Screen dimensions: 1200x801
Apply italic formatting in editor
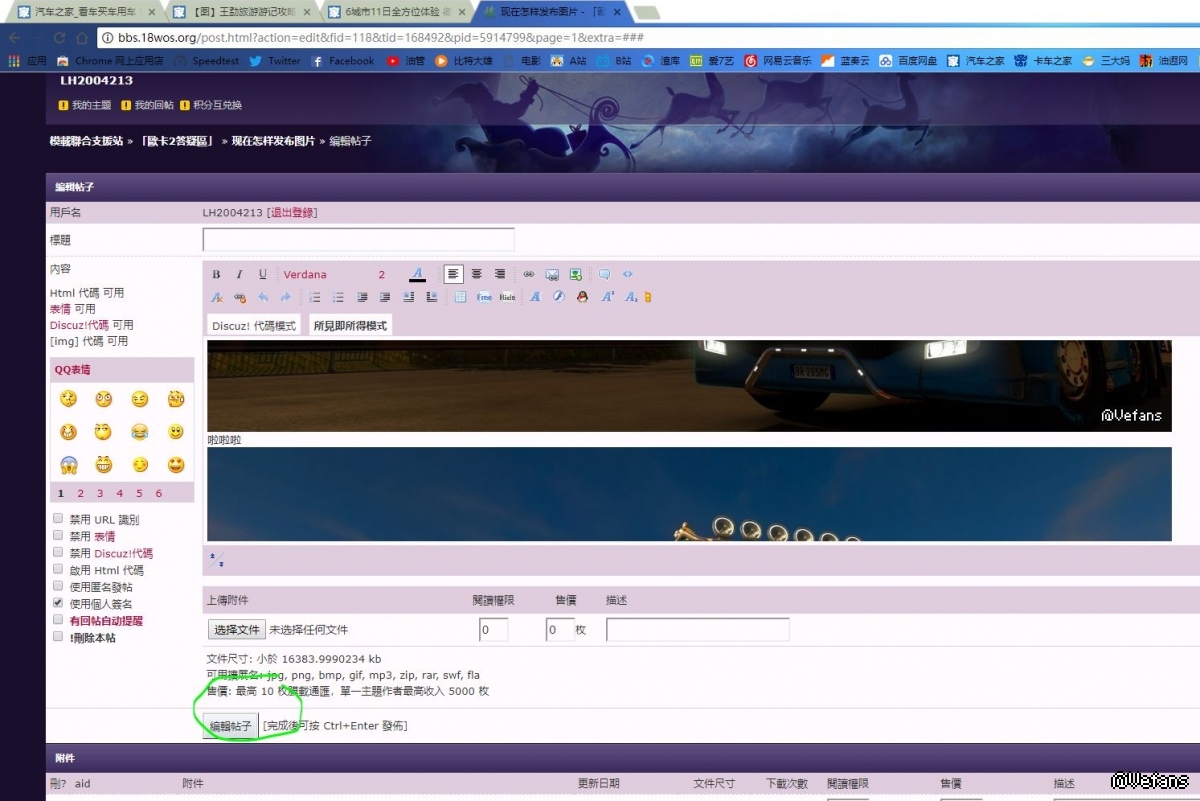[240, 275]
